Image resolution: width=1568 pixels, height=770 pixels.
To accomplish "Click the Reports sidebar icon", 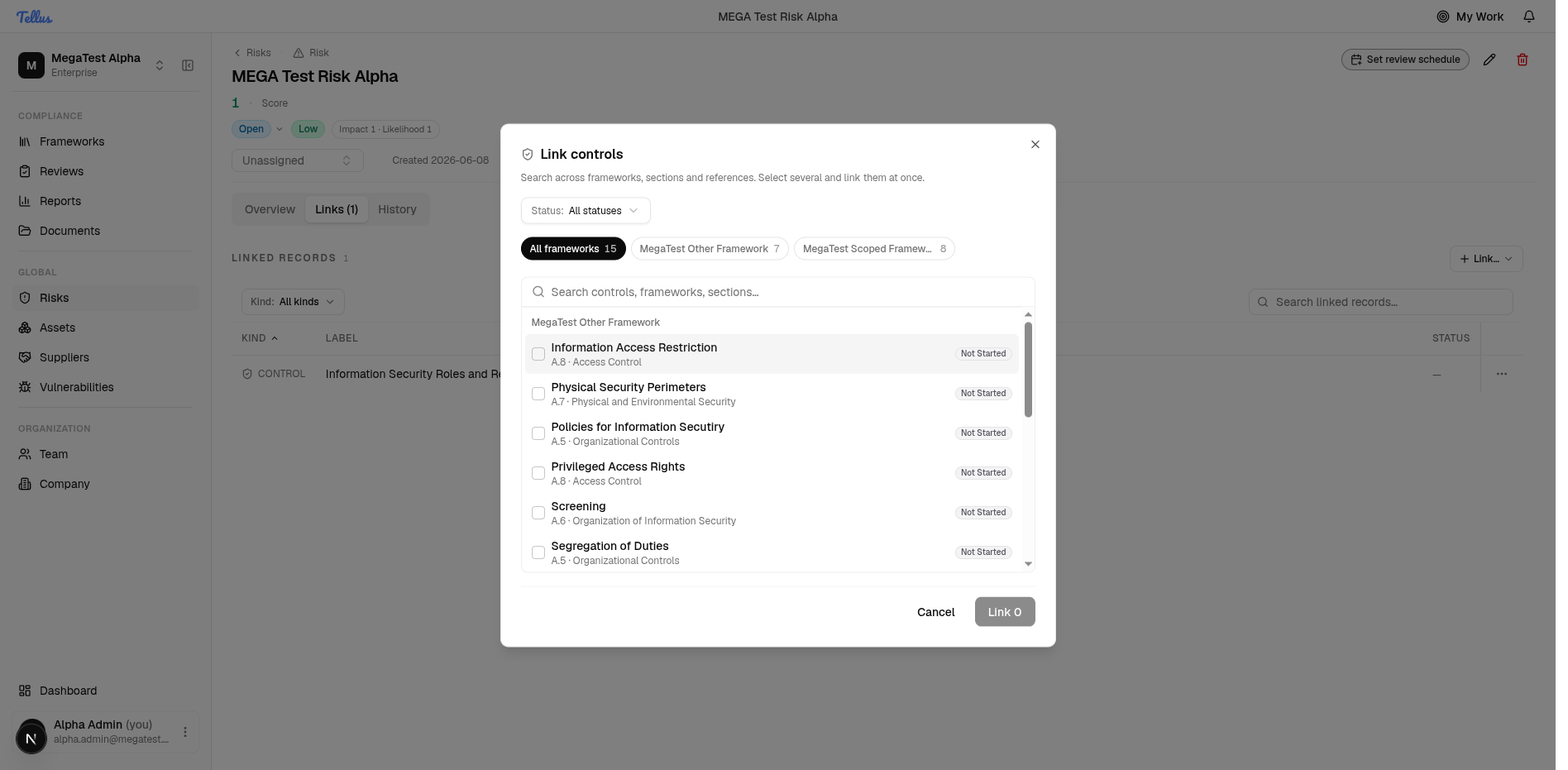I will pyautogui.click(x=25, y=201).
